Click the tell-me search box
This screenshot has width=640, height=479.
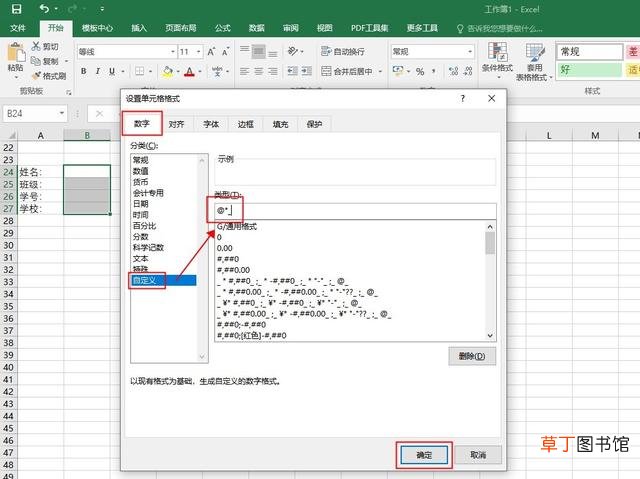pos(500,29)
